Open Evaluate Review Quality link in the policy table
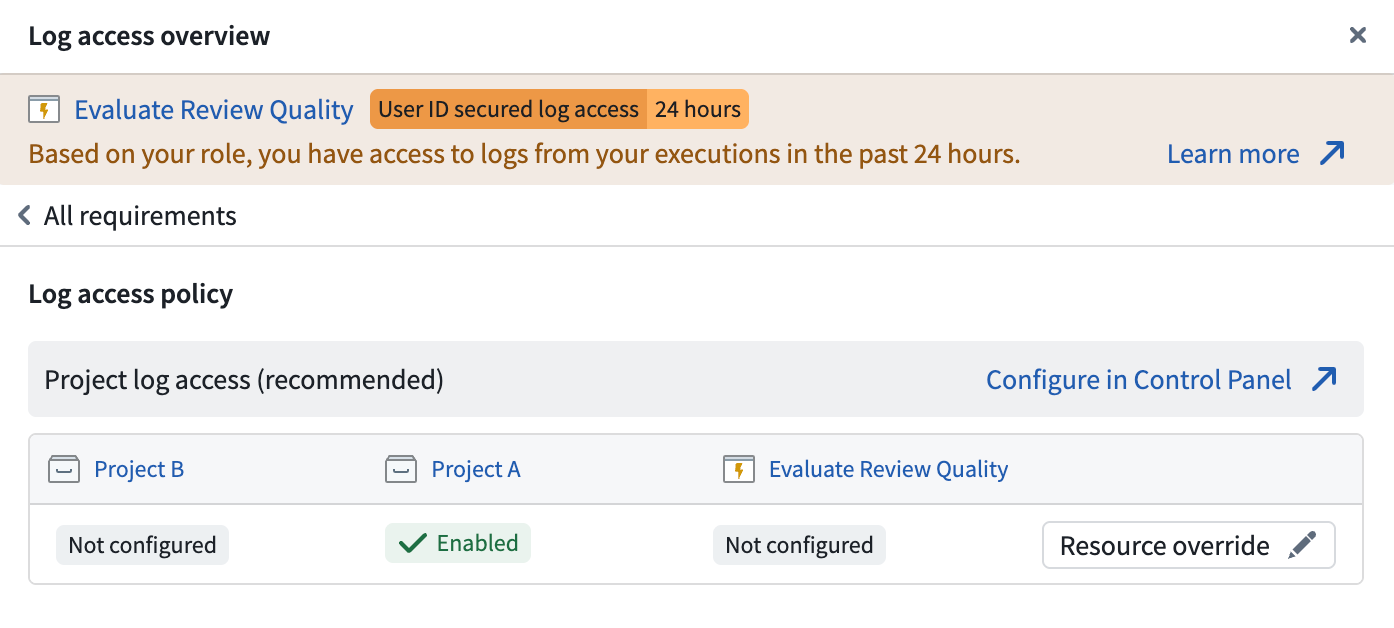The height and width of the screenshot is (628, 1394). tap(888, 469)
